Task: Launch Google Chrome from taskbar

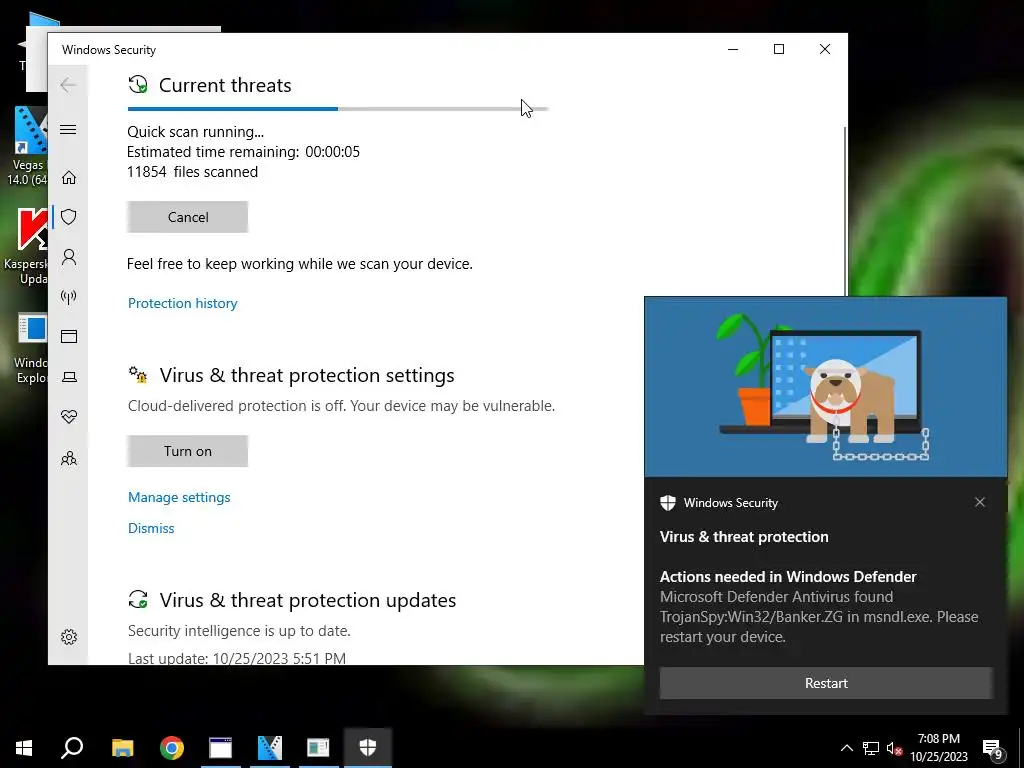Action: pos(172,748)
